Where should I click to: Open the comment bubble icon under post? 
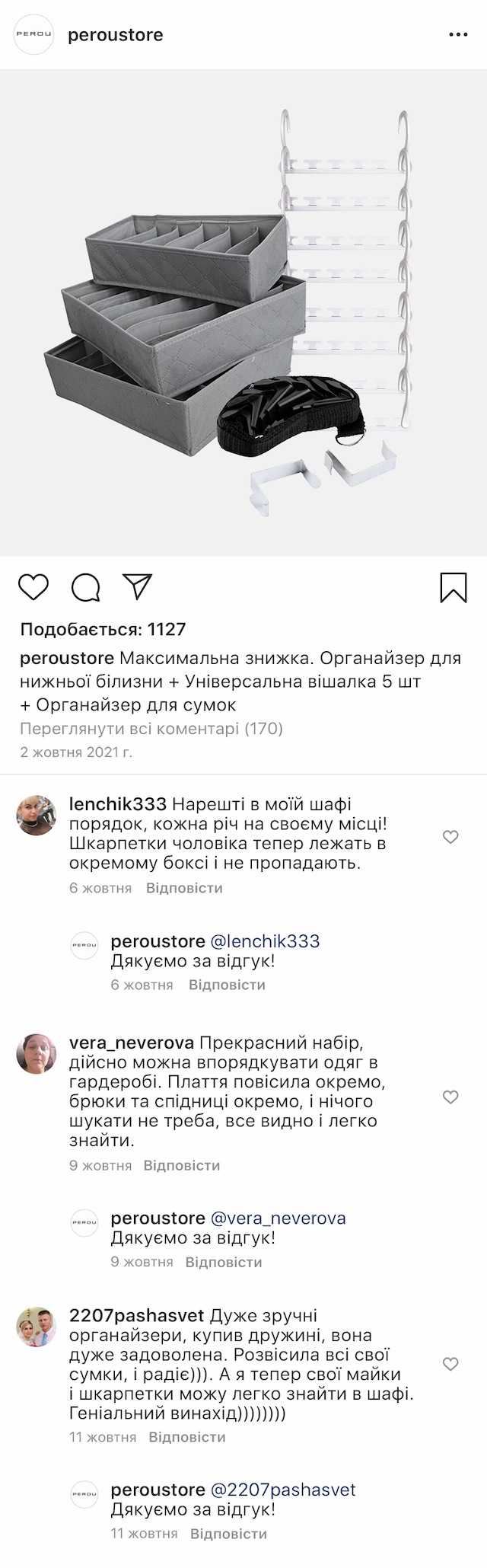coord(86,587)
